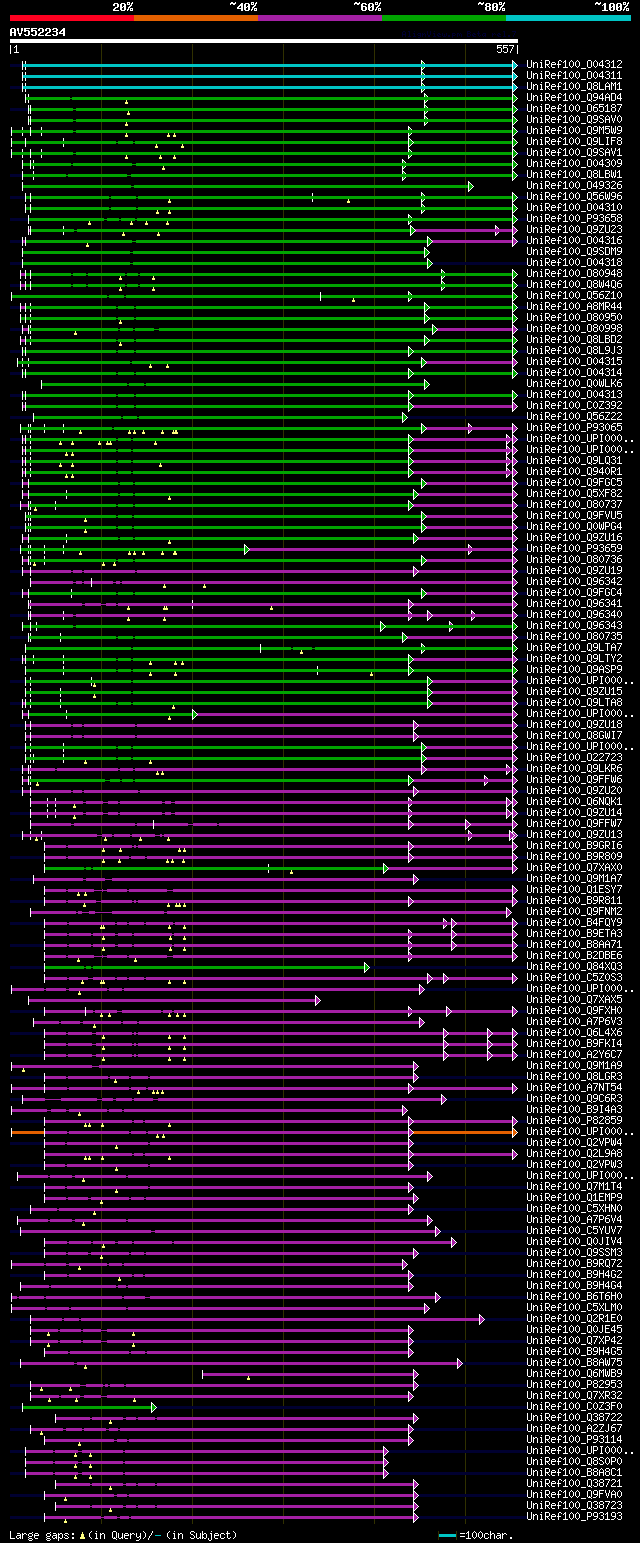Select hit UniRef100_Q56W96
This screenshot has width=640, height=1543.
point(574,197)
